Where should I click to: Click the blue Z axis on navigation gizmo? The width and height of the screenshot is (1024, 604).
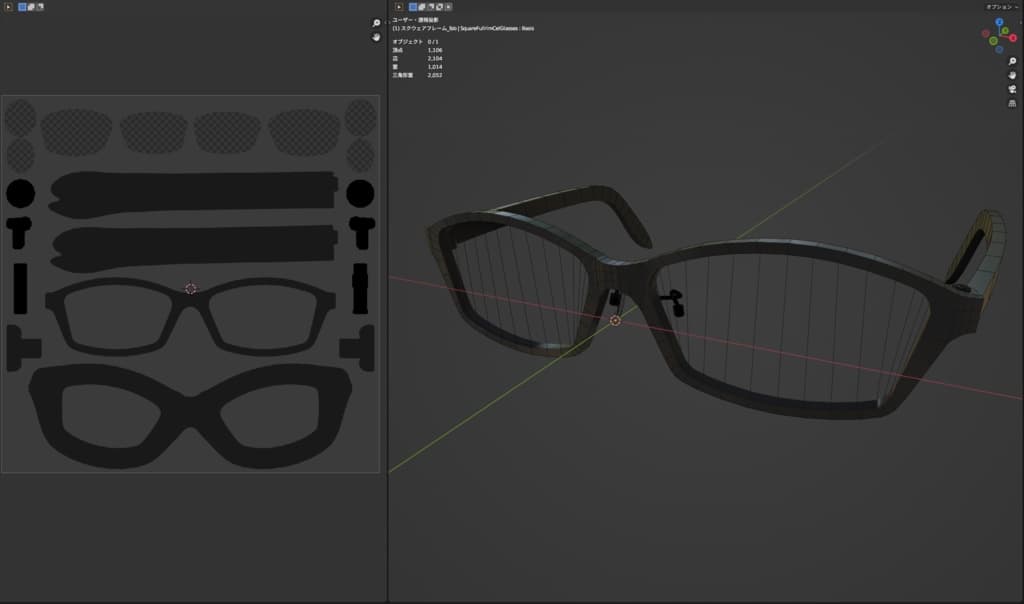click(999, 22)
